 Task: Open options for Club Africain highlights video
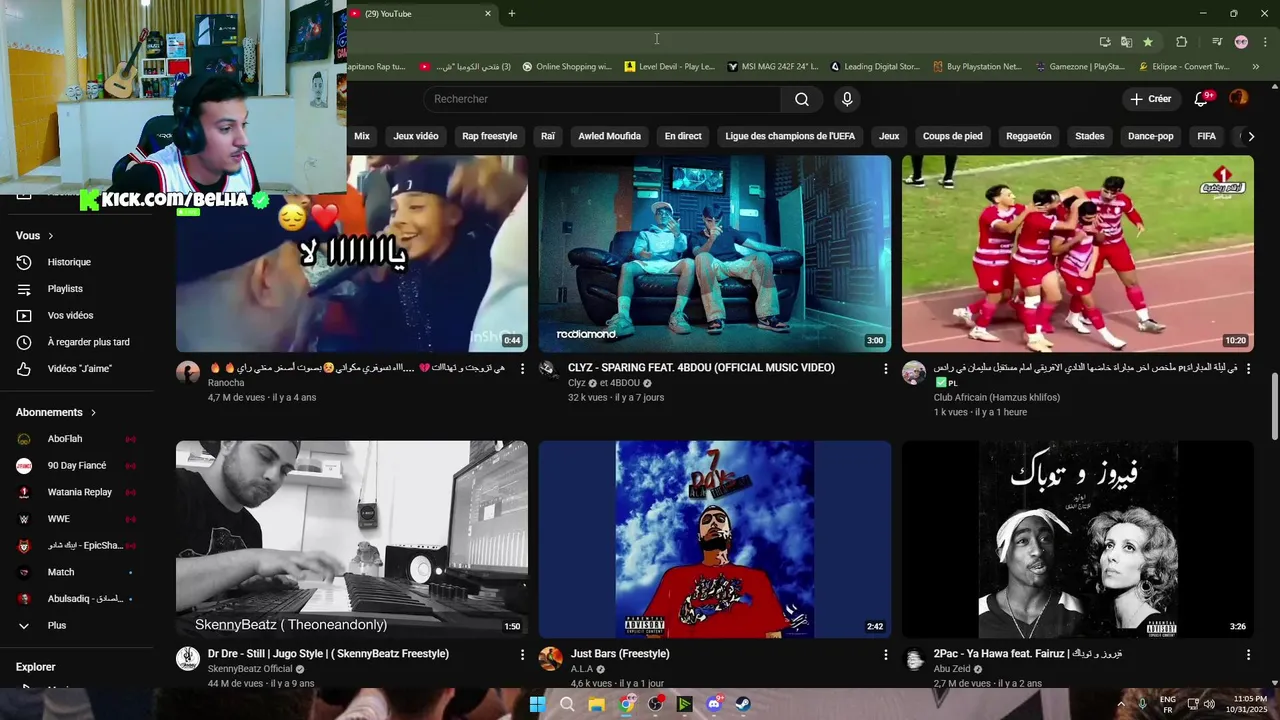tap(1248, 369)
